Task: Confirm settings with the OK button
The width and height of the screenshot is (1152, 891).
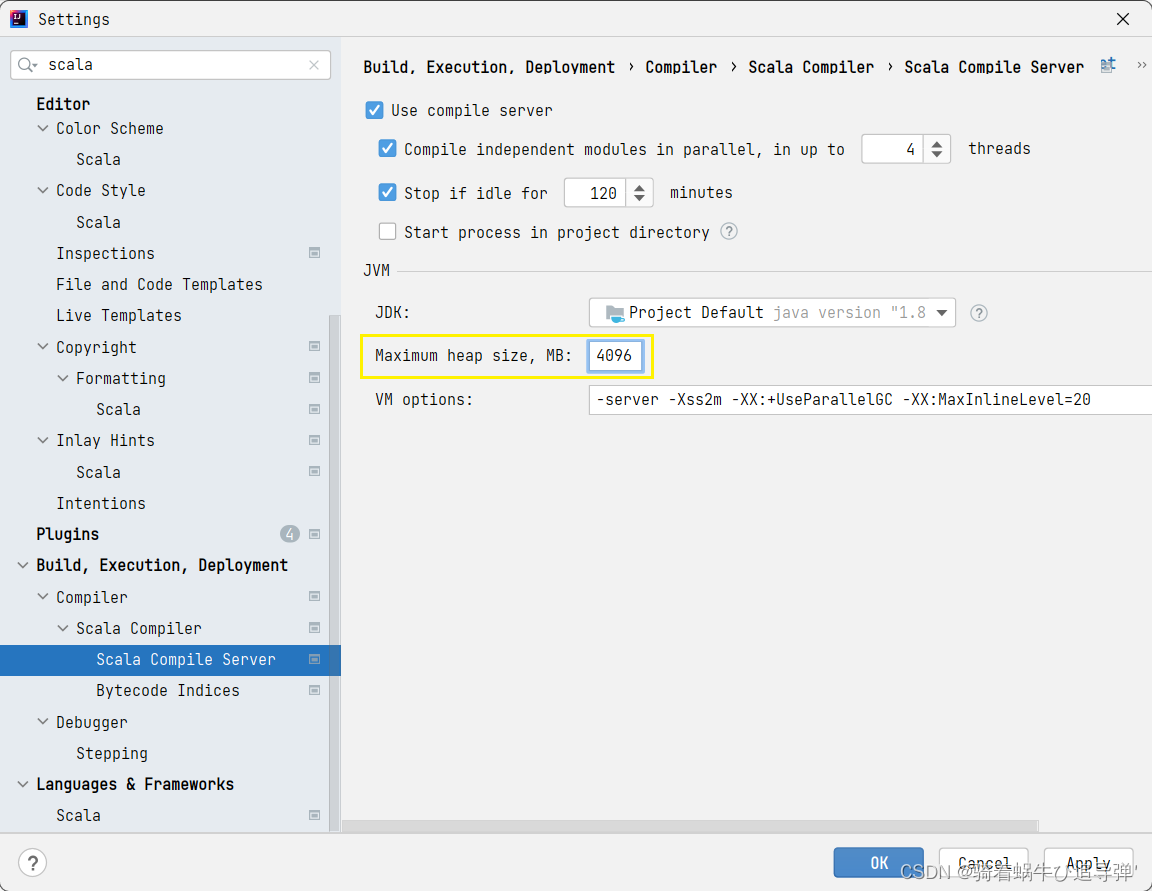Action: click(878, 862)
